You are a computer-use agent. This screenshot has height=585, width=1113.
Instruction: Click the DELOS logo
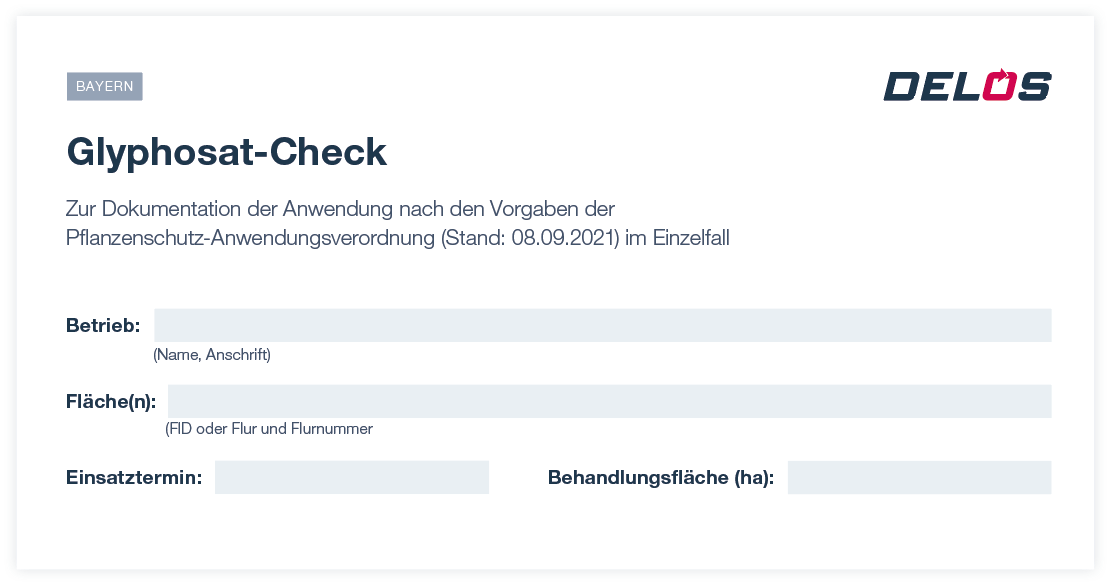click(x=967, y=85)
